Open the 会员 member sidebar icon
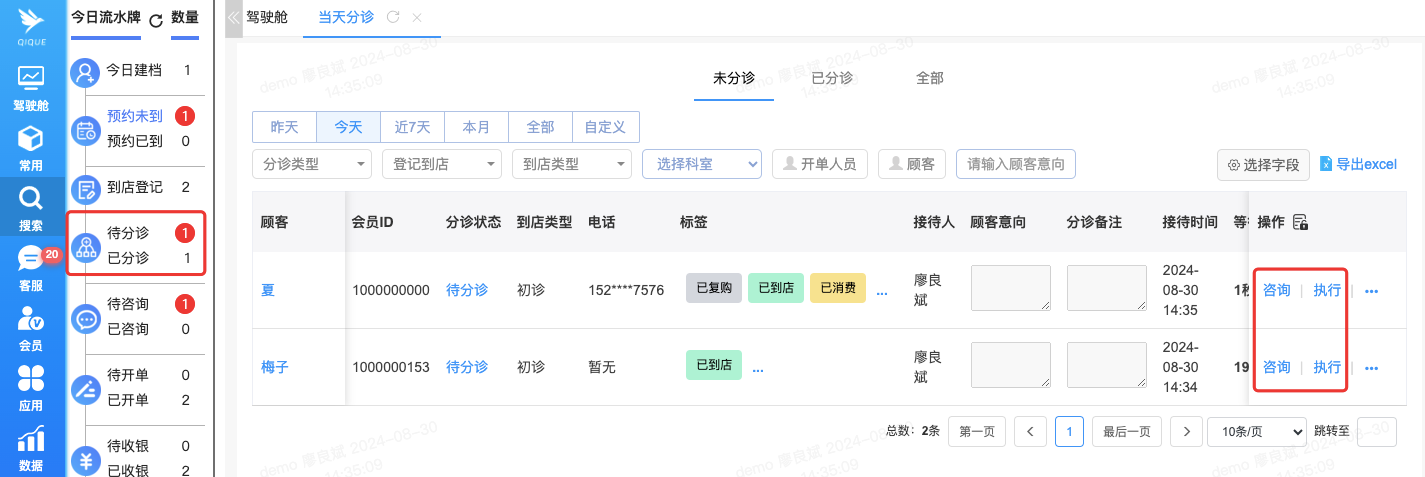This screenshot has width=1425, height=477. 30,327
